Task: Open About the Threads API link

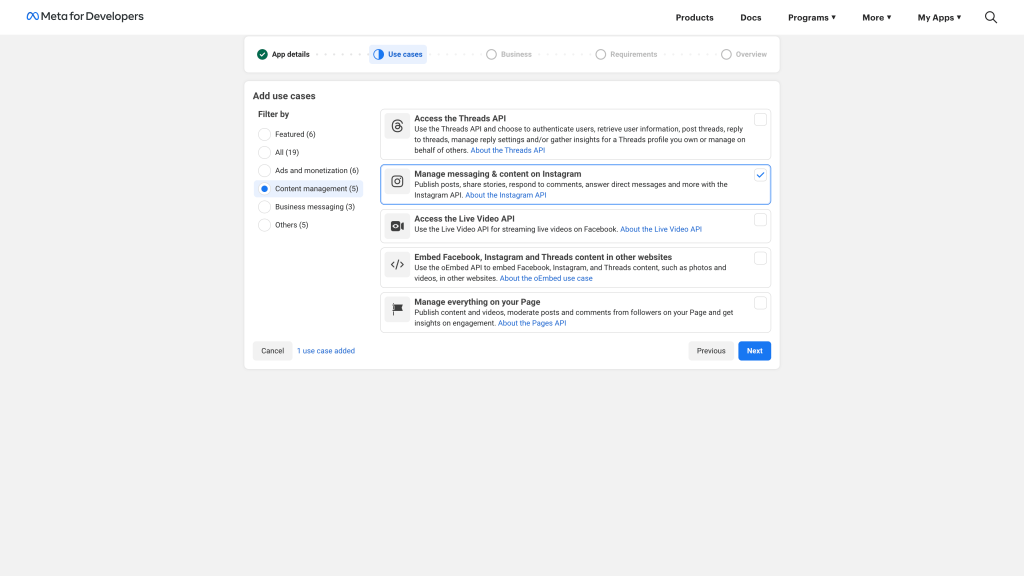Action: tap(507, 150)
